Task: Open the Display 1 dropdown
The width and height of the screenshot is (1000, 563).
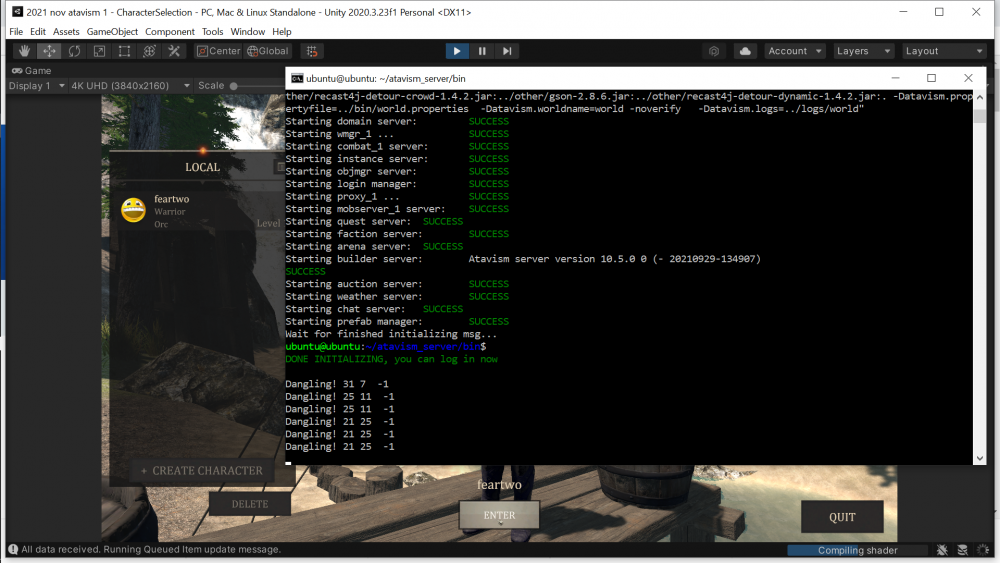Action: tap(35, 86)
